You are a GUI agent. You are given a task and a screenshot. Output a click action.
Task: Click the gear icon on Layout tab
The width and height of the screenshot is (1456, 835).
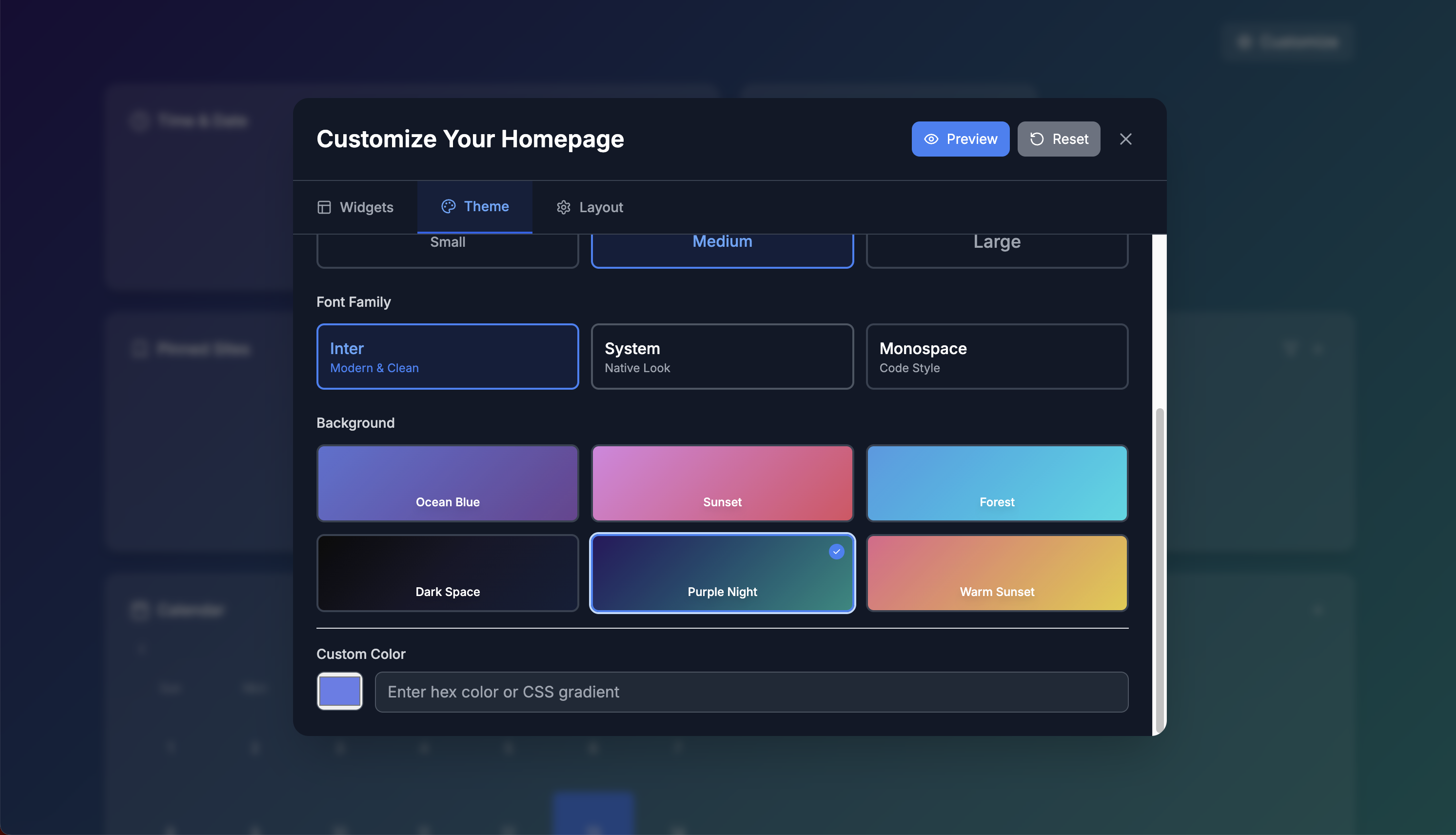pyautogui.click(x=564, y=207)
